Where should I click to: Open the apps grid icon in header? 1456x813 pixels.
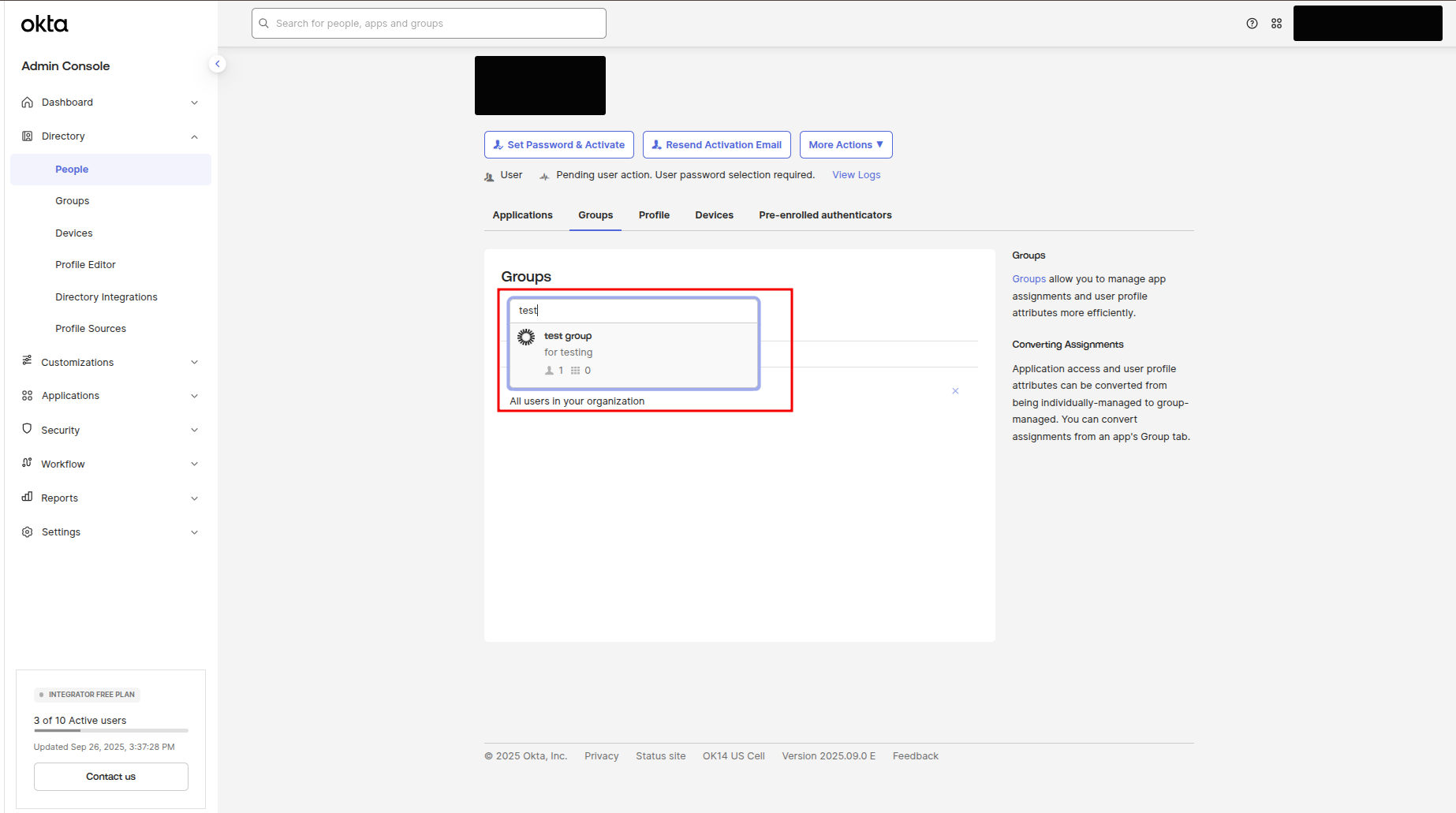click(x=1276, y=24)
